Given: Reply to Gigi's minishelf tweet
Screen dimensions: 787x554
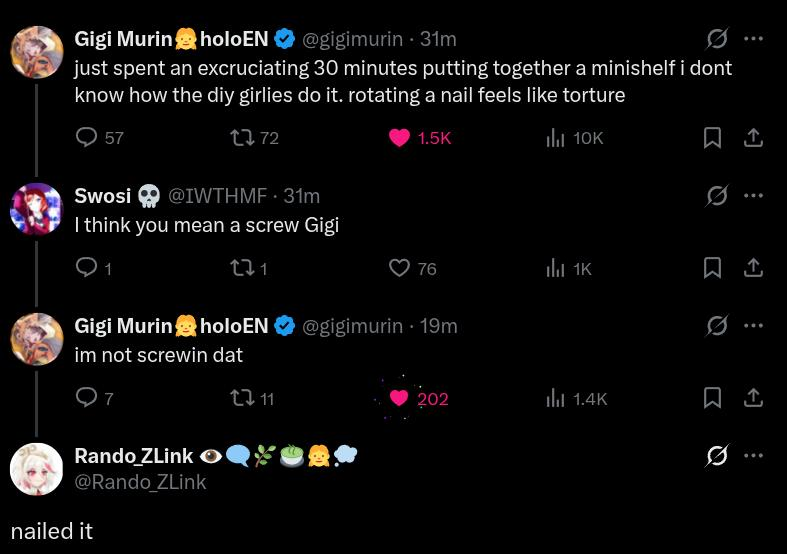Looking at the screenshot, I should coord(87,137).
